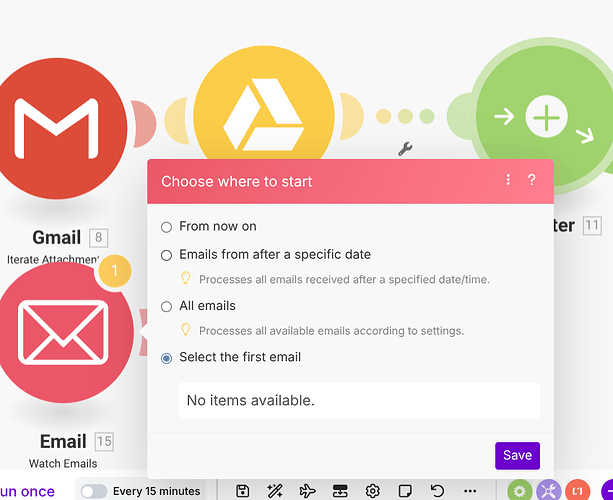Open the Every 15 minutes schedule setting

tap(156, 491)
